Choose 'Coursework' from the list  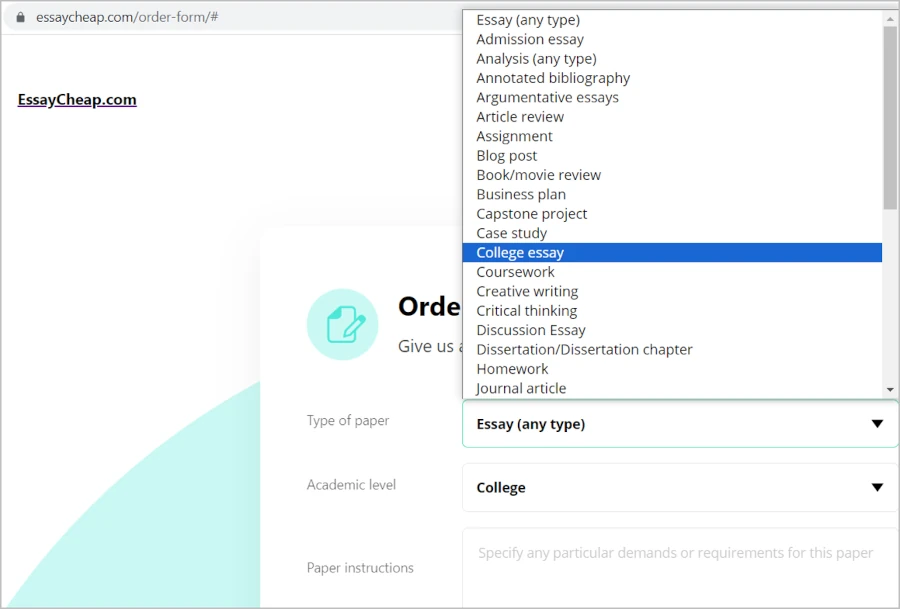coord(672,272)
